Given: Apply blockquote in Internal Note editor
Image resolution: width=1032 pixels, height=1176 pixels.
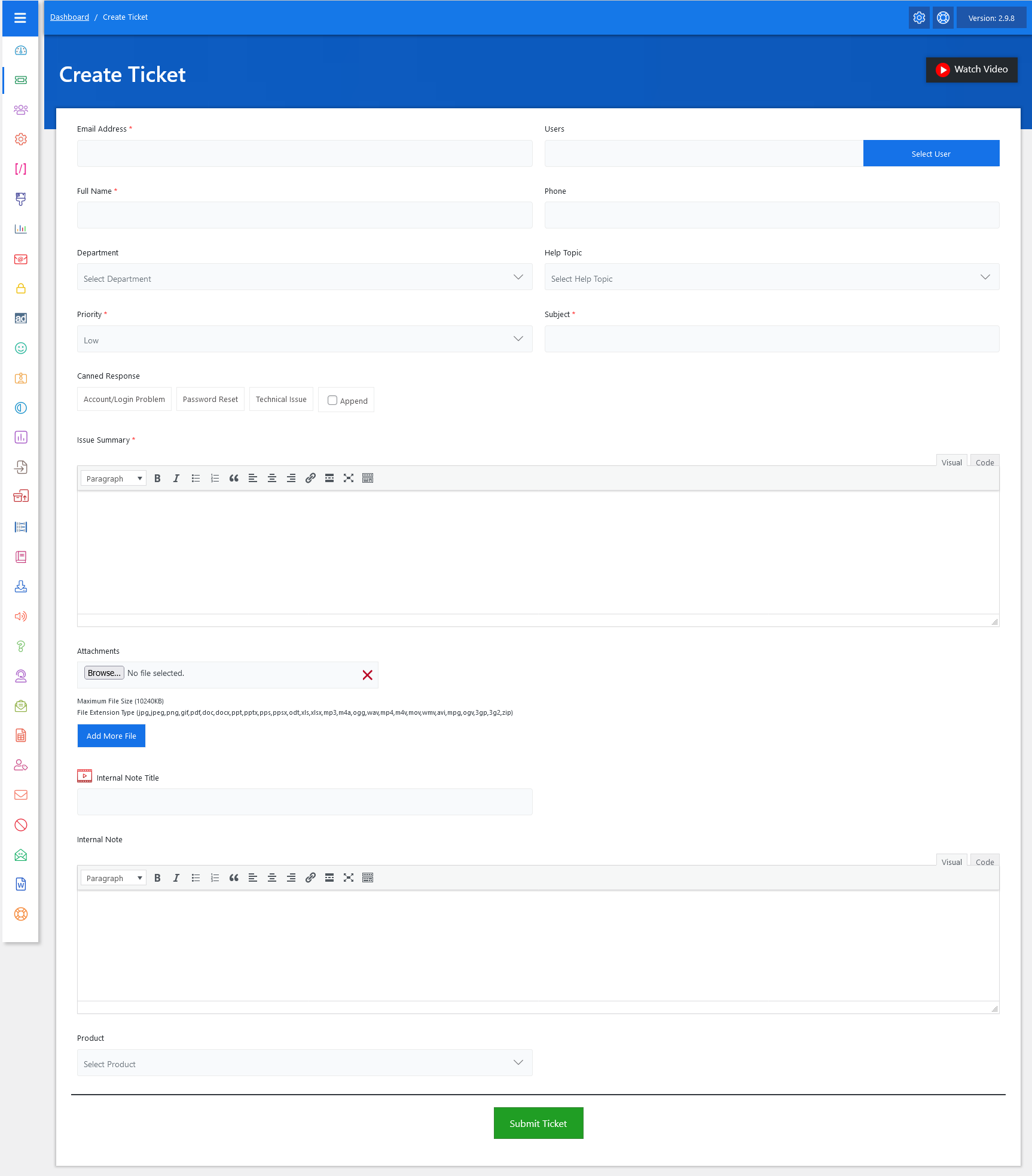Looking at the screenshot, I should [234, 878].
